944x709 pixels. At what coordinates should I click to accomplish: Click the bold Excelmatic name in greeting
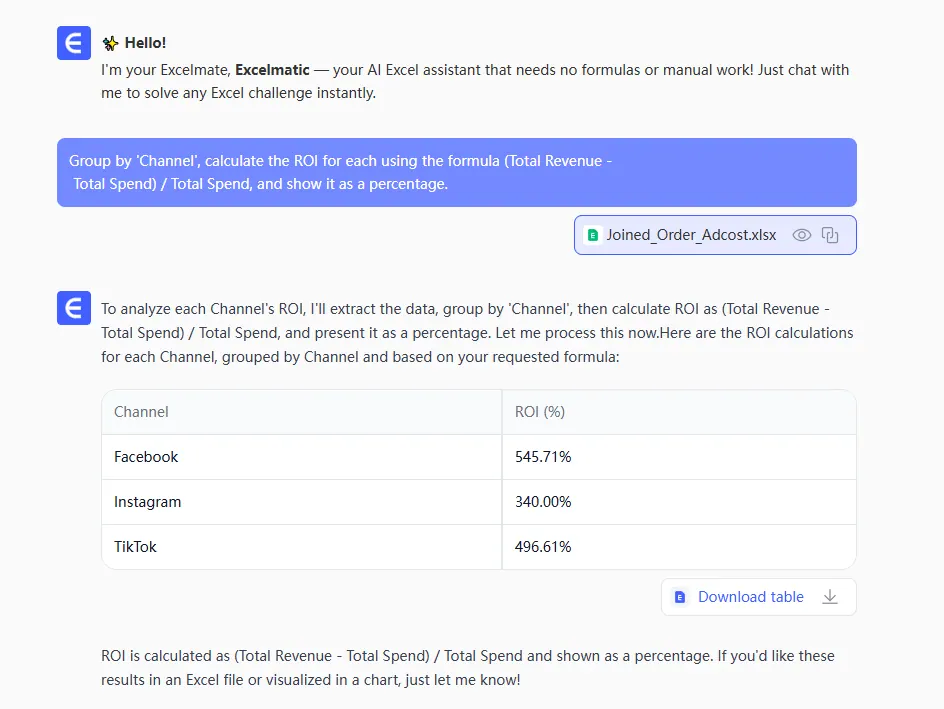272,70
